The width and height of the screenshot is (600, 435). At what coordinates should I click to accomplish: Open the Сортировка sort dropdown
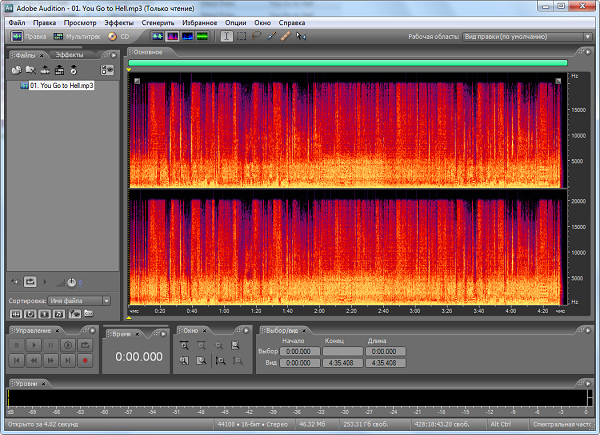pos(78,300)
